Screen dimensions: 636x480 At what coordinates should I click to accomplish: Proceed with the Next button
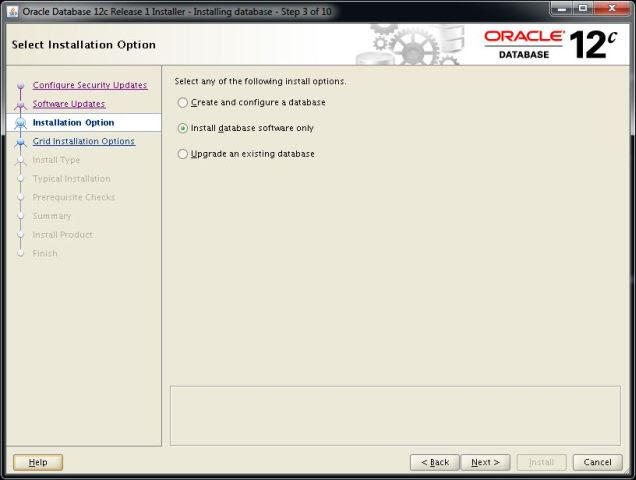pyautogui.click(x=485, y=462)
